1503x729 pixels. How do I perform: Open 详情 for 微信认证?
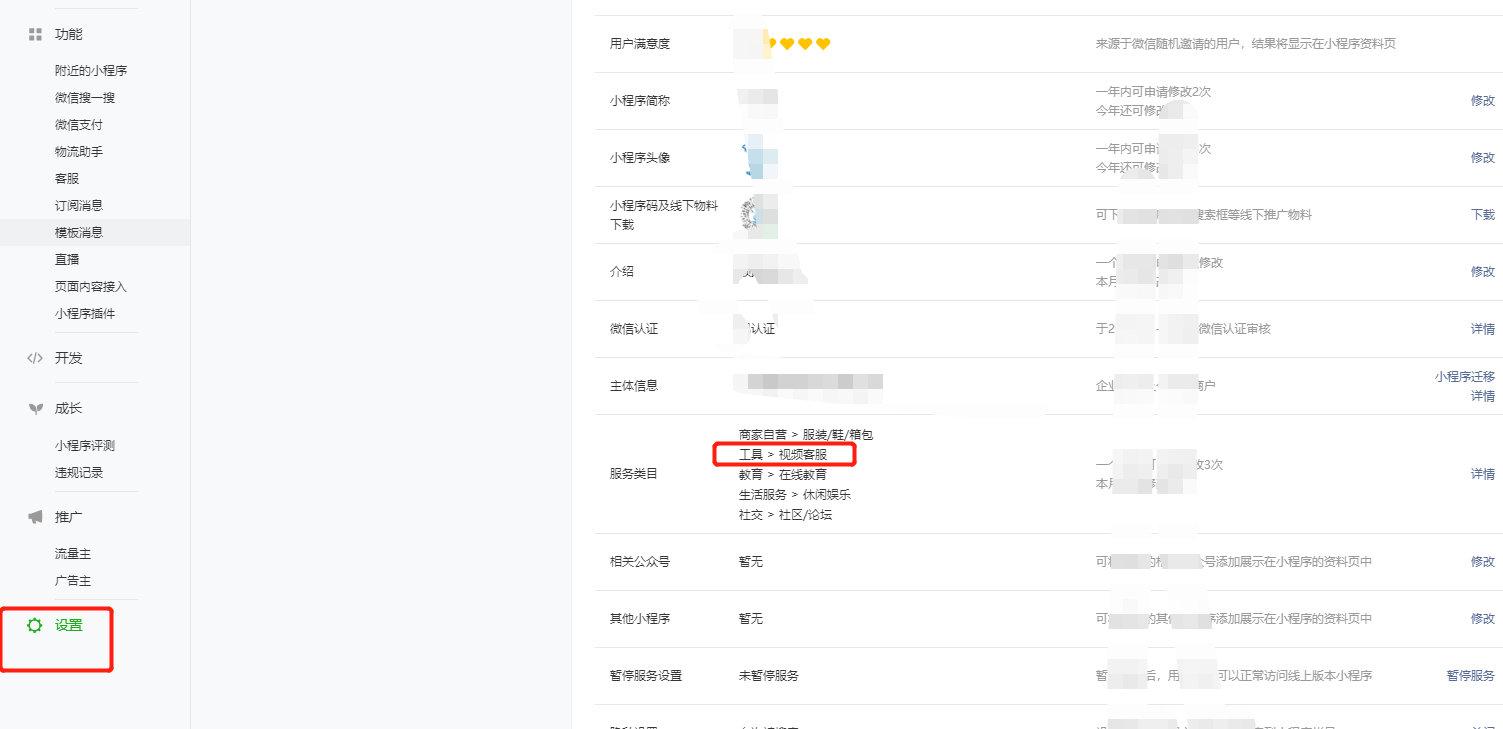(1482, 329)
